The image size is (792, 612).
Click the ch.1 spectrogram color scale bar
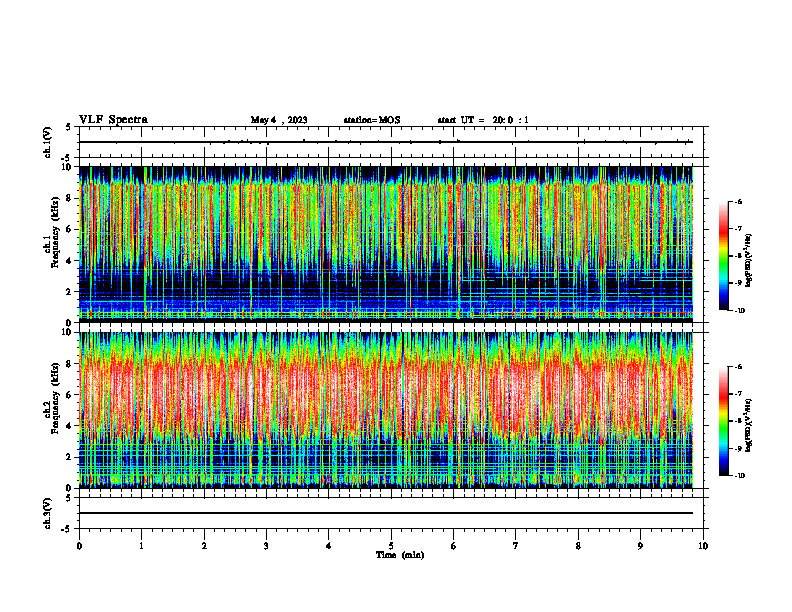pyautogui.click(x=724, y=256)
